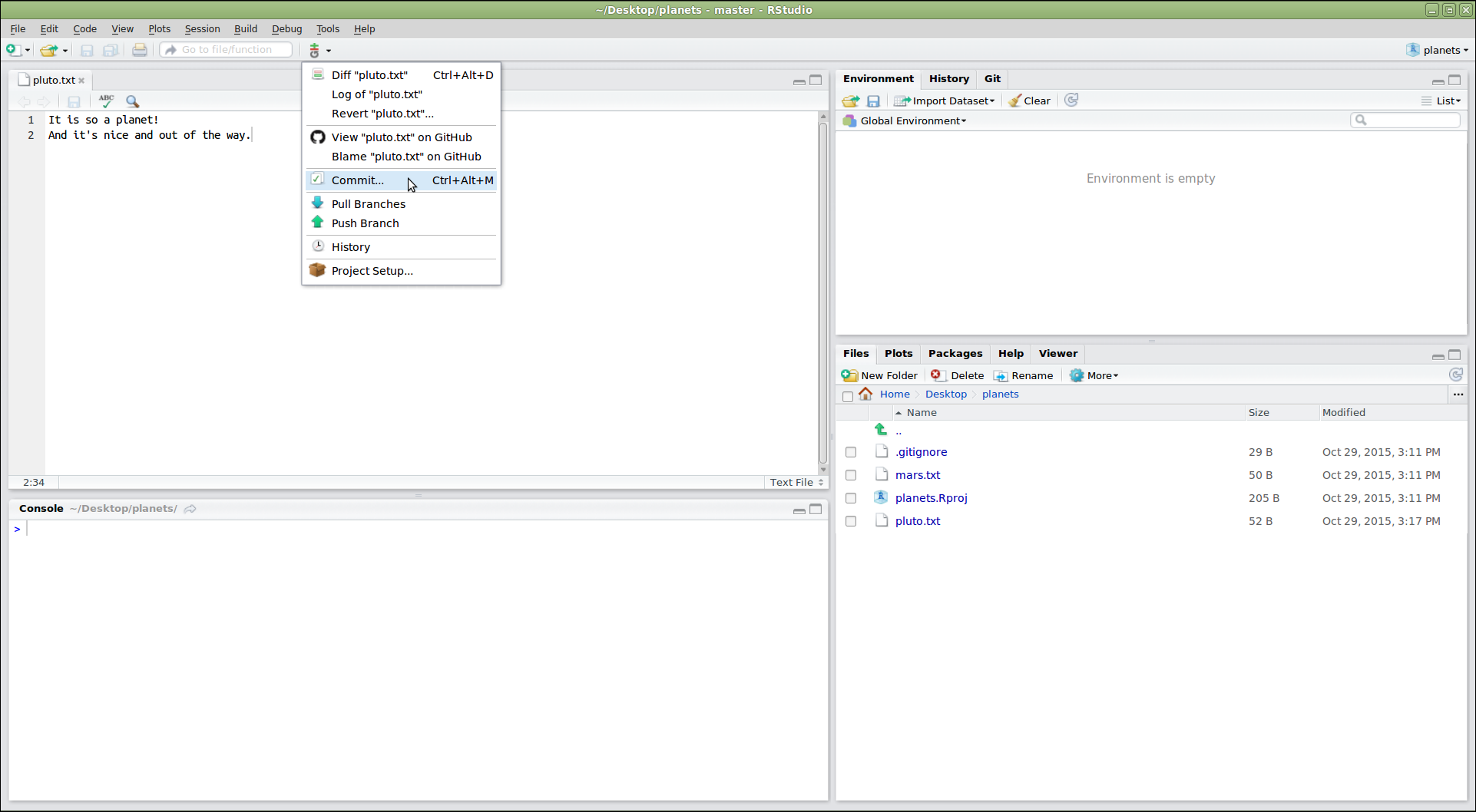Save the current file using the toolbar save icon
The width and height of the screenshot is (1476, 812).
pyautogui.click(x=87, y=49)
